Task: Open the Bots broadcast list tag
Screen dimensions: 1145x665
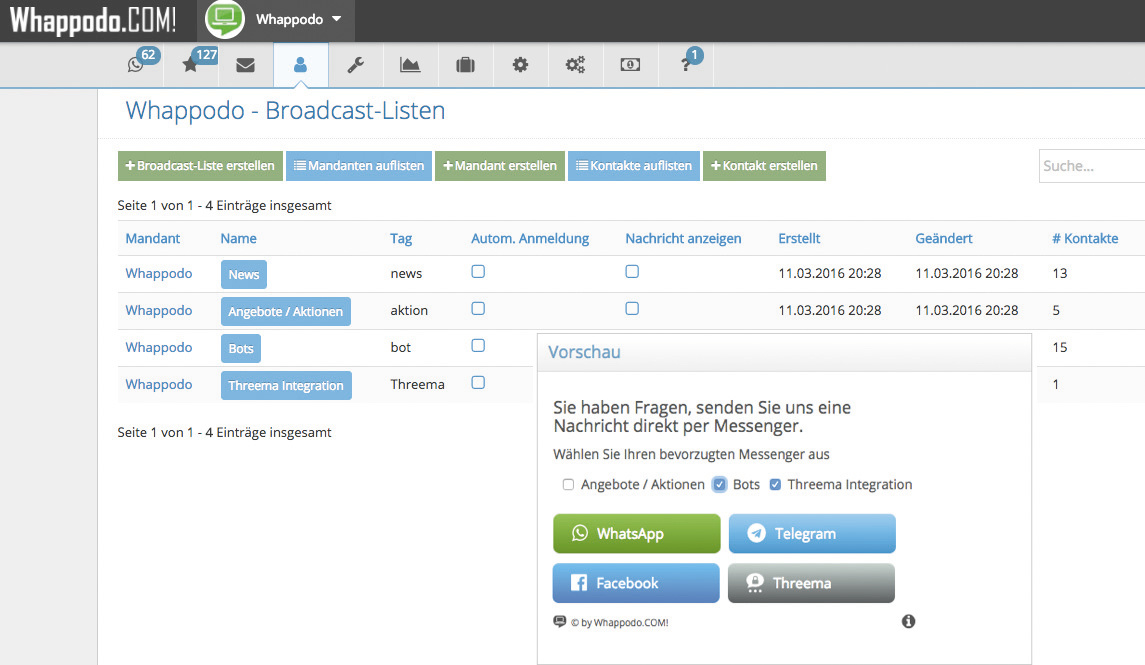Action: tap(241, 348)
